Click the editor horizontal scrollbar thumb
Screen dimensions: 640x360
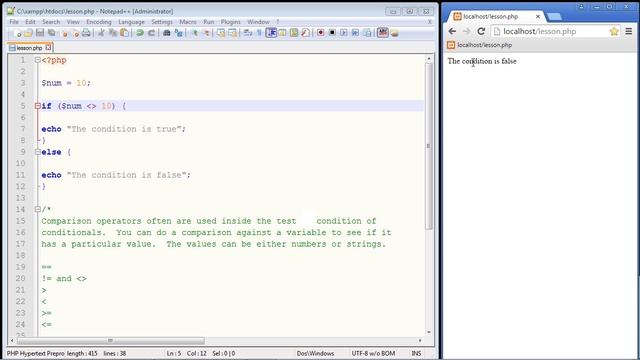110,340
